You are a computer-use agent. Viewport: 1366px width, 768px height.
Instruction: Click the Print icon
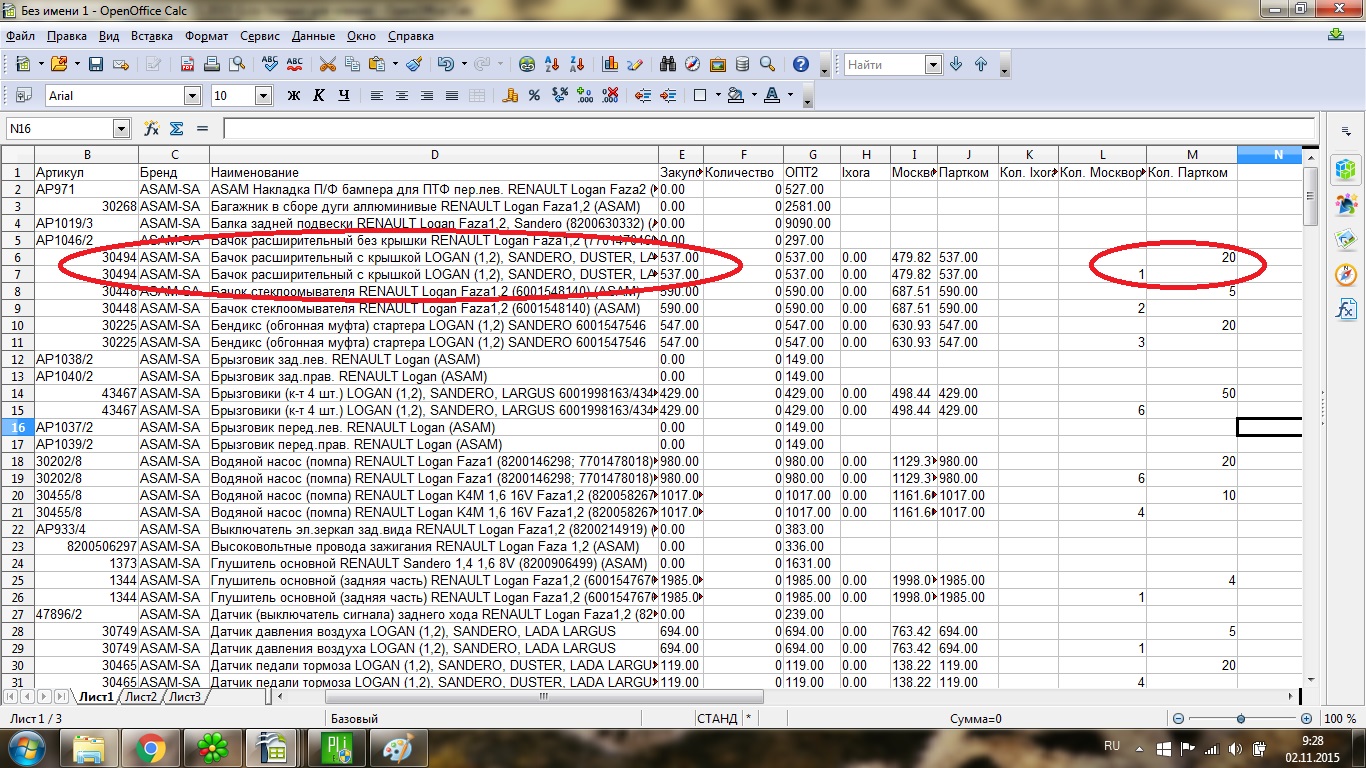pos(212,64)
